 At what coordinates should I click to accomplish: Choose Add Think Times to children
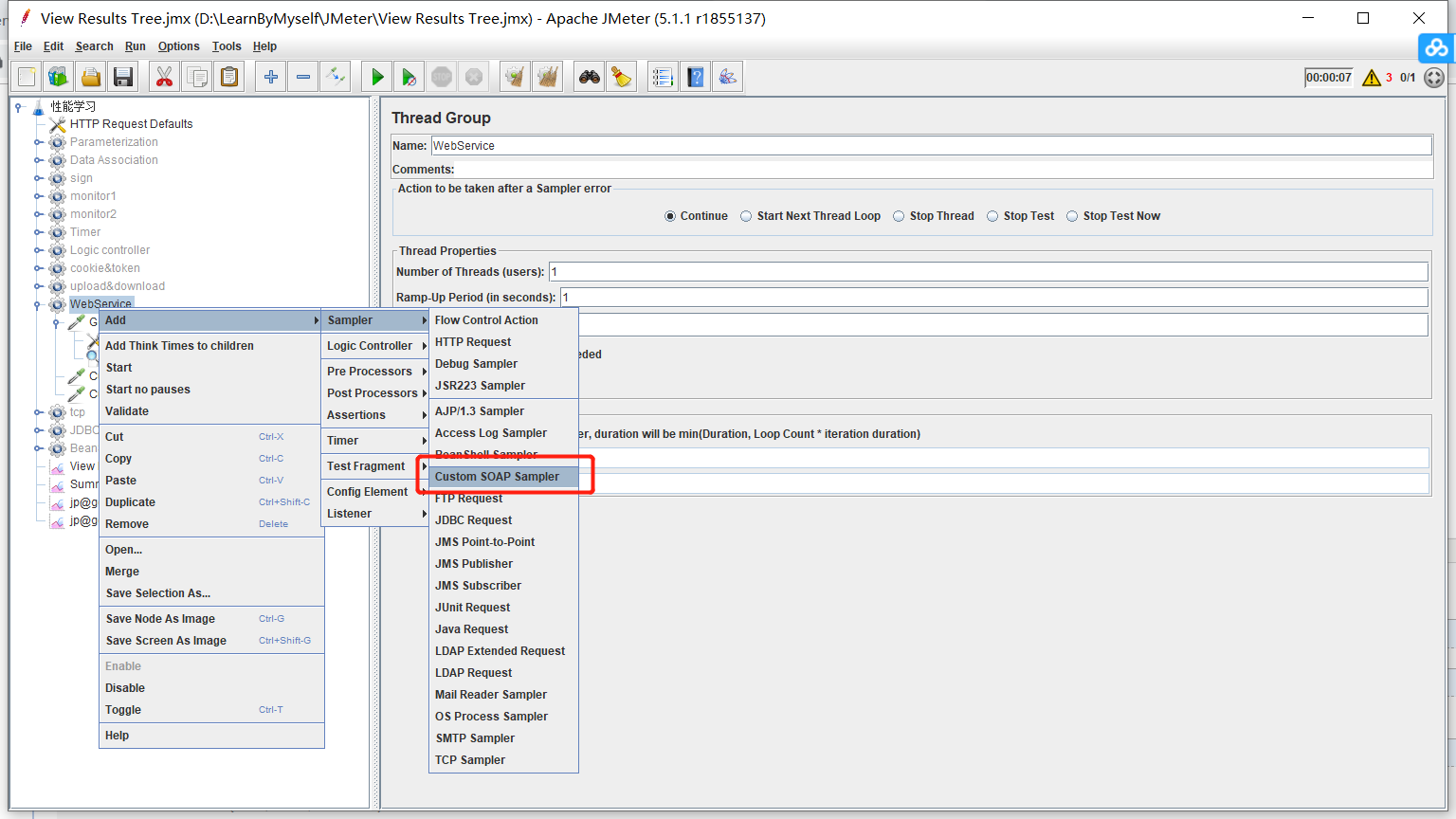211,346
